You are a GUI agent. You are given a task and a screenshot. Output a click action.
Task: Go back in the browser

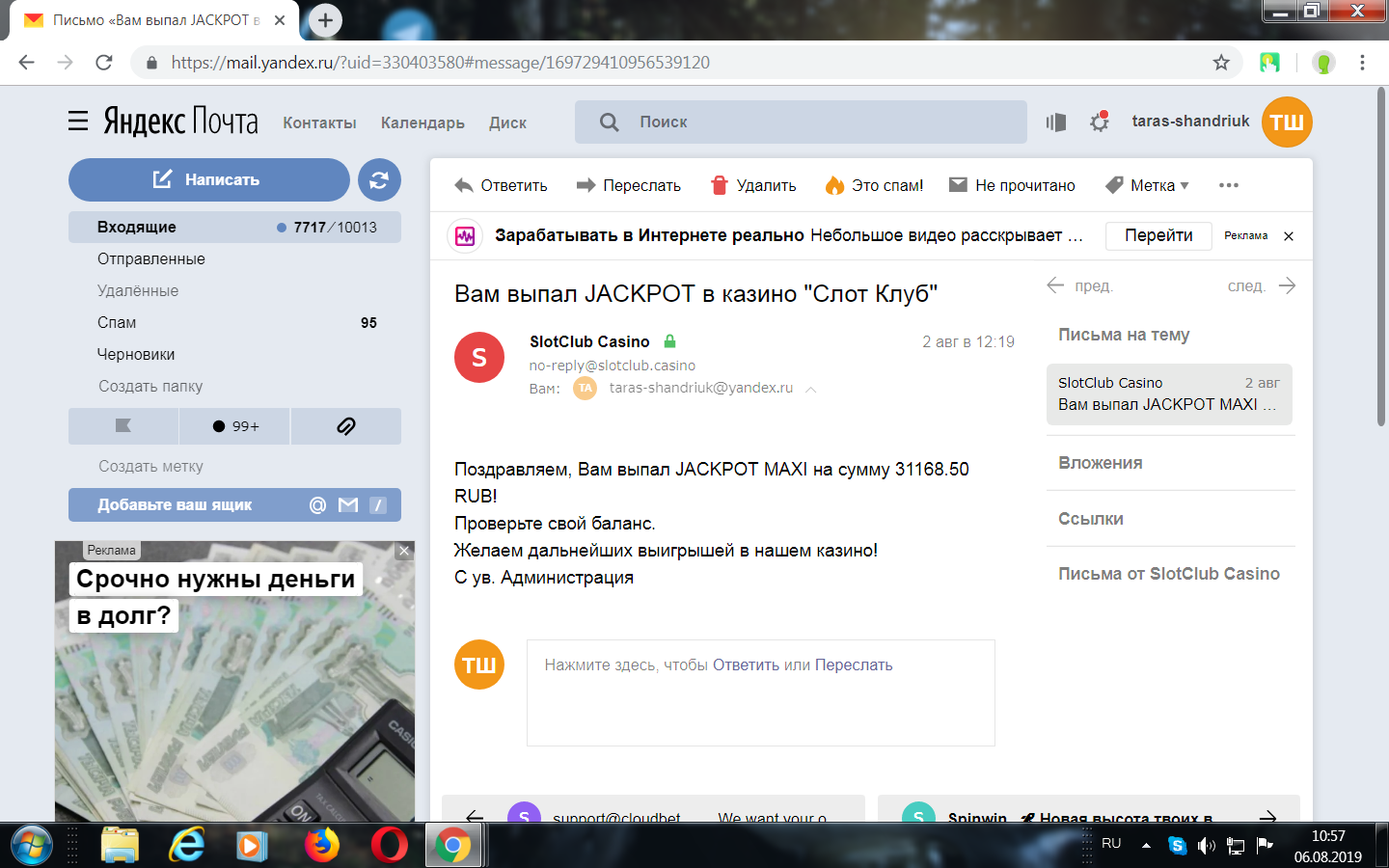[x=27, y=63]
